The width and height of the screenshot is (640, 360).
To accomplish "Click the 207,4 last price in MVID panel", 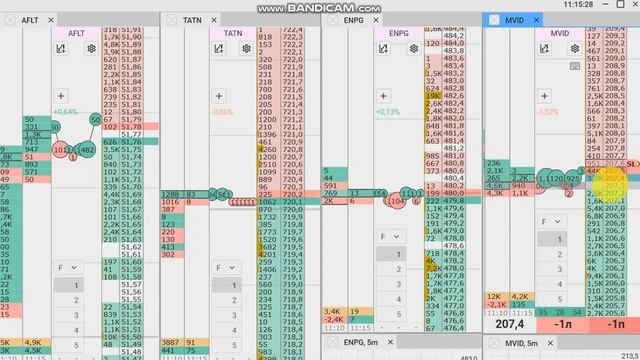I will point(509,324).
